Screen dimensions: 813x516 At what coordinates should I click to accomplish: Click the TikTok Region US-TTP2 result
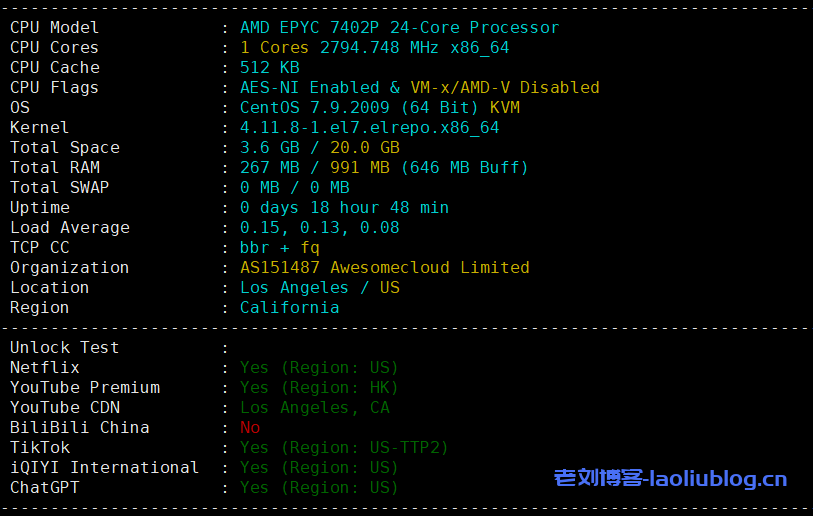[344, 448]
